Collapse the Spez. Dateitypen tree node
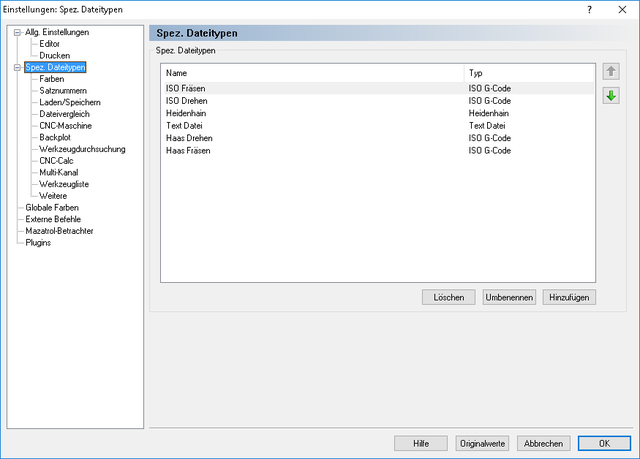This screenshot has width=640, height=459. click(x=17, y=67)
